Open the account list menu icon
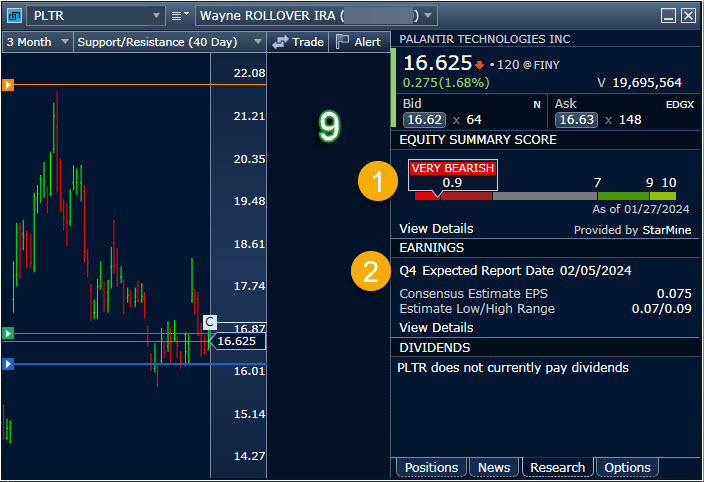 180,16
